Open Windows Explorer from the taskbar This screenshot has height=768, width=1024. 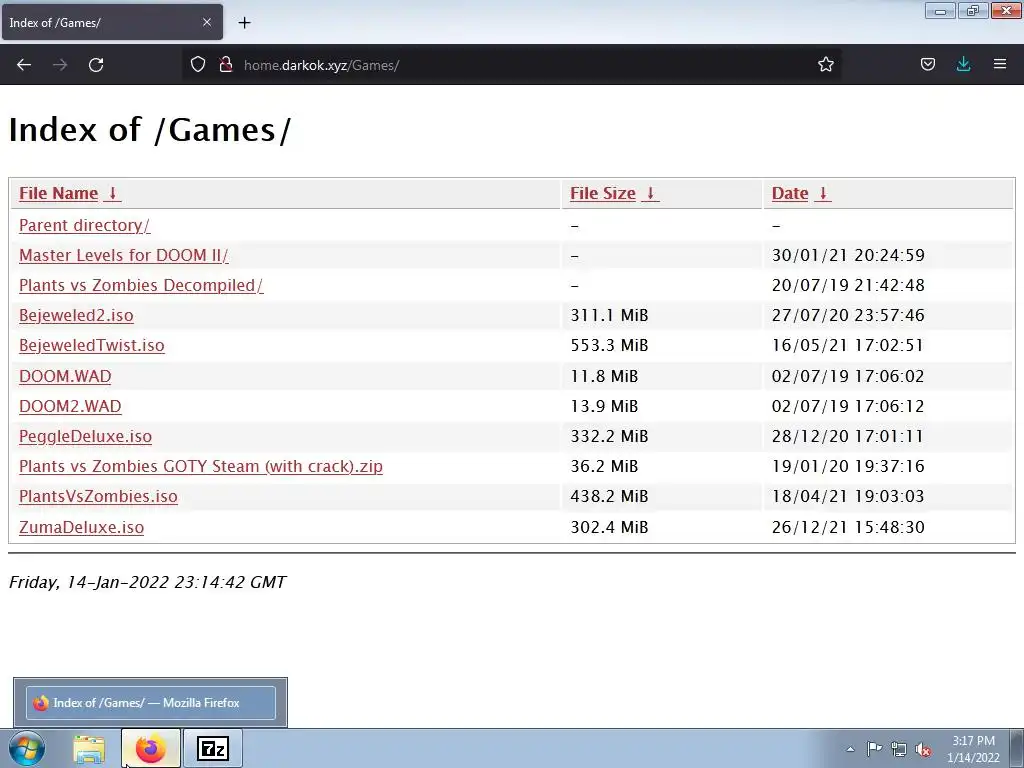coord(89,749)
